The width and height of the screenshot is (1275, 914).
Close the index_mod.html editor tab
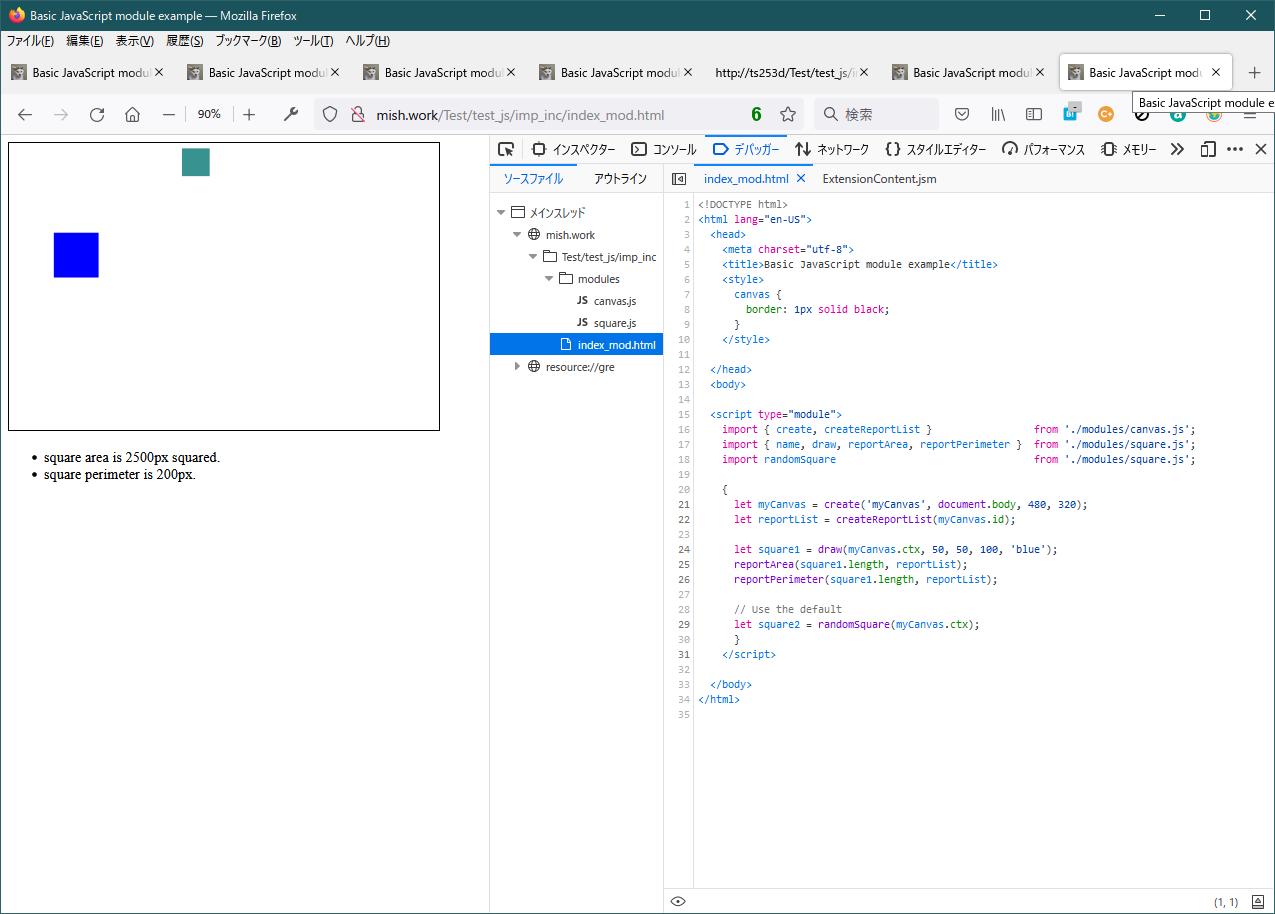pos(801,179)
